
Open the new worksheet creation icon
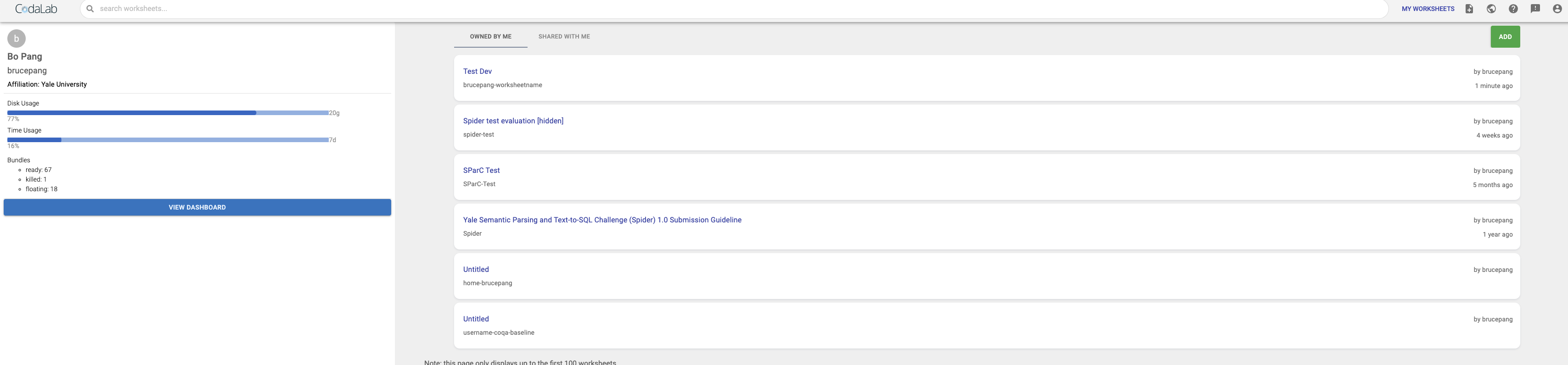point(1469,9)
